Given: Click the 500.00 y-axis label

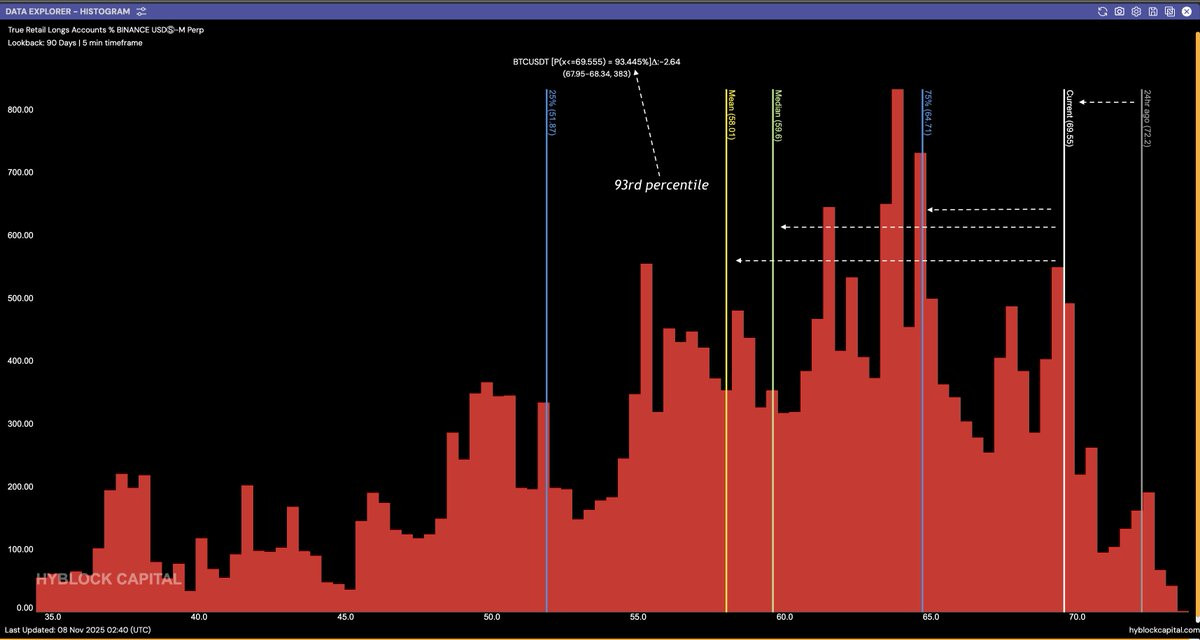Looking at the screenshot, I should pyautogui.click(x=18, y=298).
